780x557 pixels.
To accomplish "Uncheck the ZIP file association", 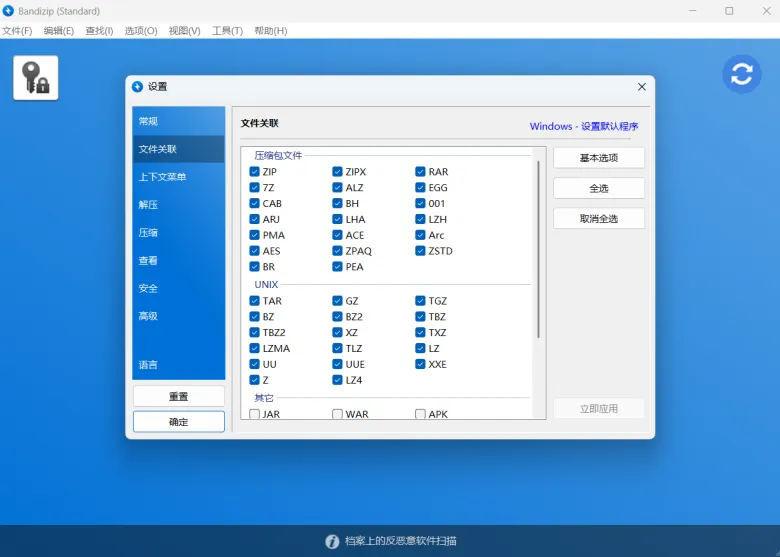I will point(254,172).
